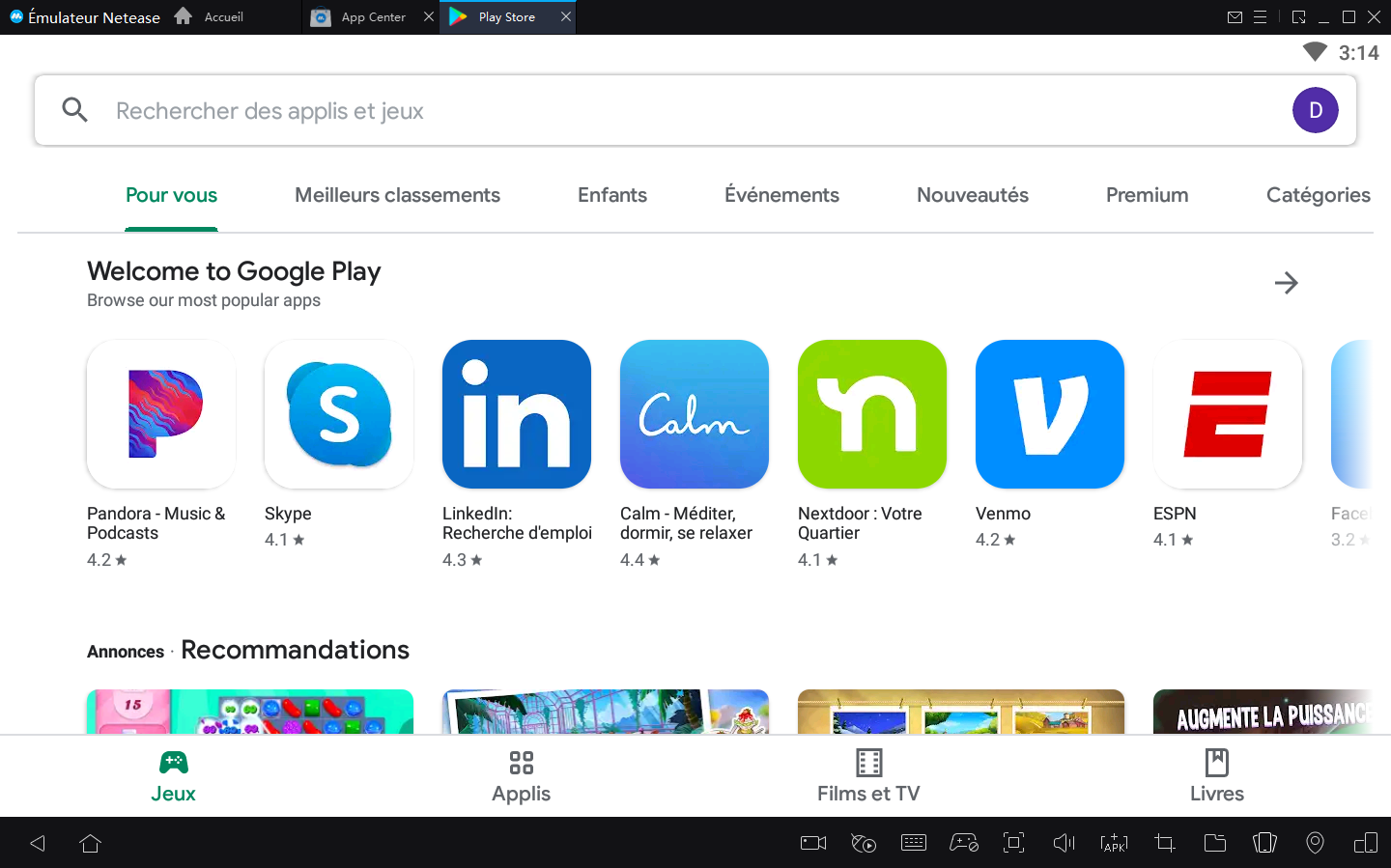The image size is (1391, 868).
Task: Install APK using the APK icon
Action: (1114, 843)
